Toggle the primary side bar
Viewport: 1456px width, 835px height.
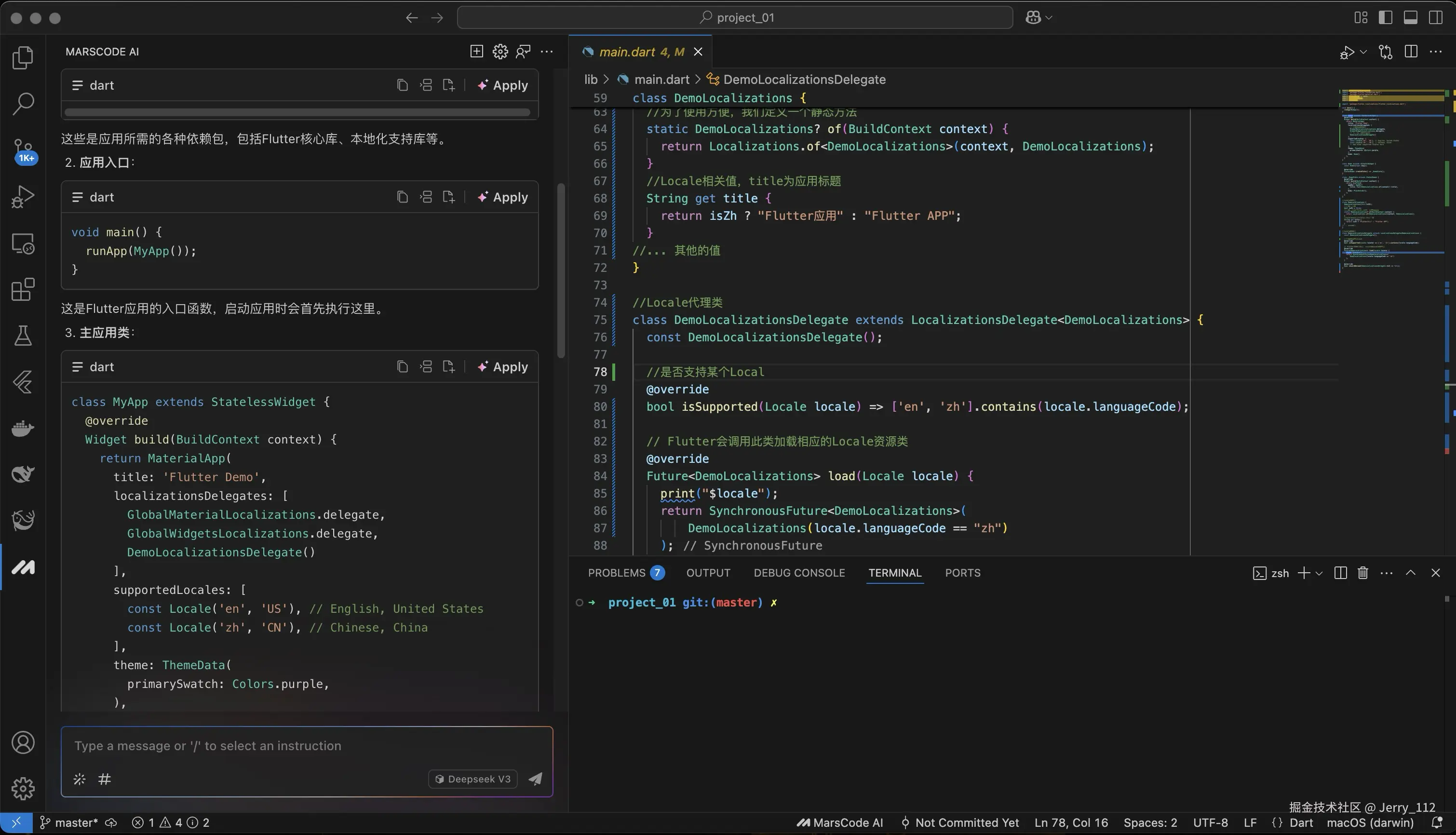click(1386, 18)
